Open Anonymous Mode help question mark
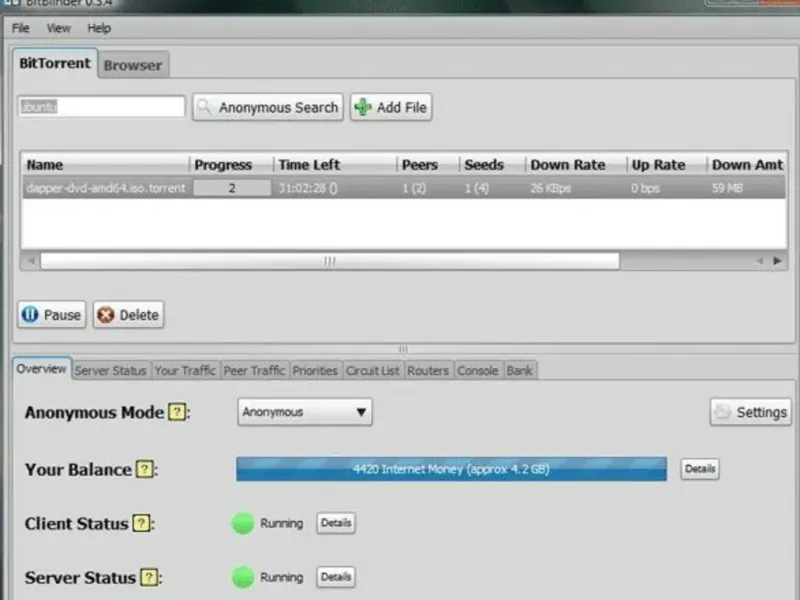This screenshot has width=800, height=600. tap(177, 412)
